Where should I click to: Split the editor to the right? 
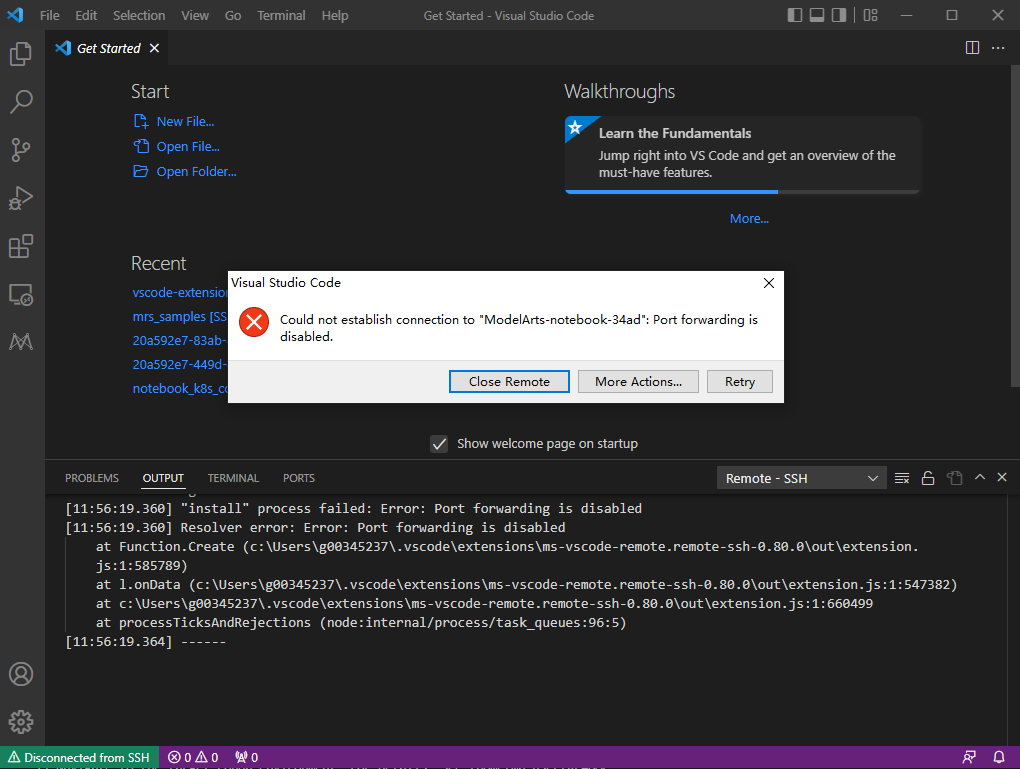(x=973, y=47)
